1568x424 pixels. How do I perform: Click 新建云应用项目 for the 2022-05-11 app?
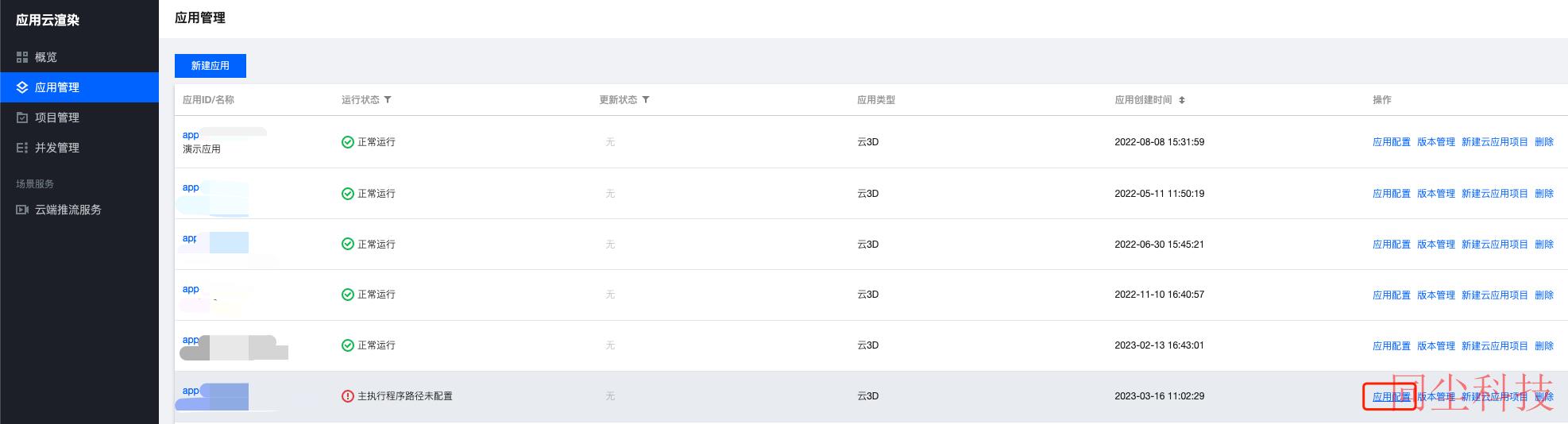1495,194
